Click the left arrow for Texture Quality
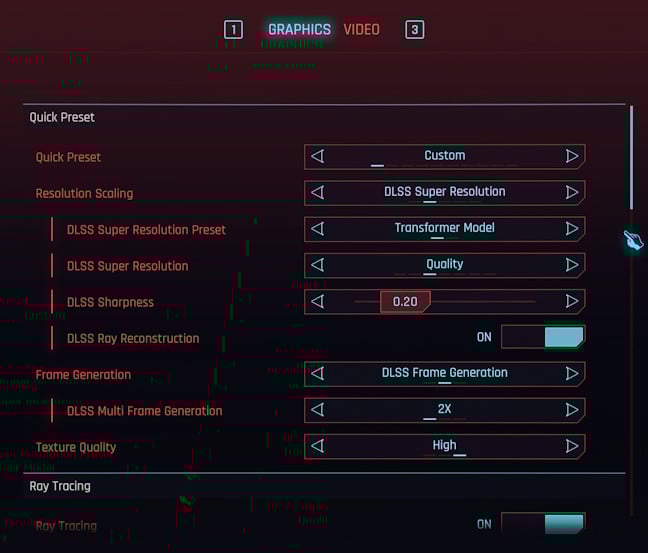Screen dimensions: 648x553 [x=318, y=446]
